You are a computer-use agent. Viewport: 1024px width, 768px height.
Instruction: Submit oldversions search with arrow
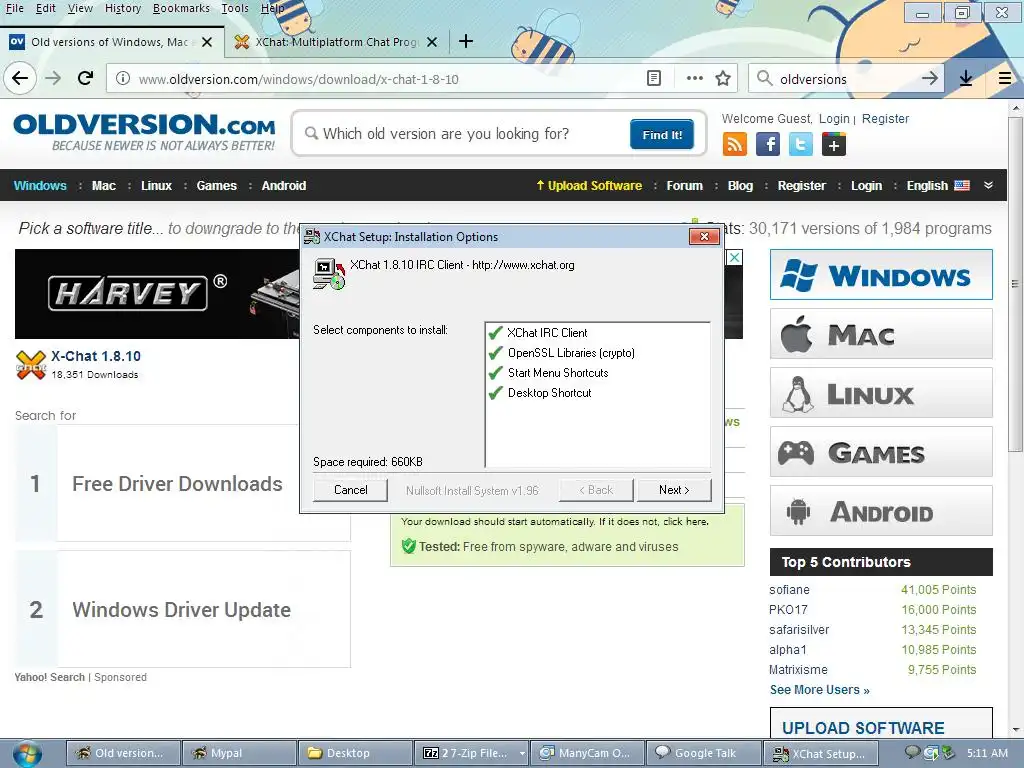pos(929,78)
